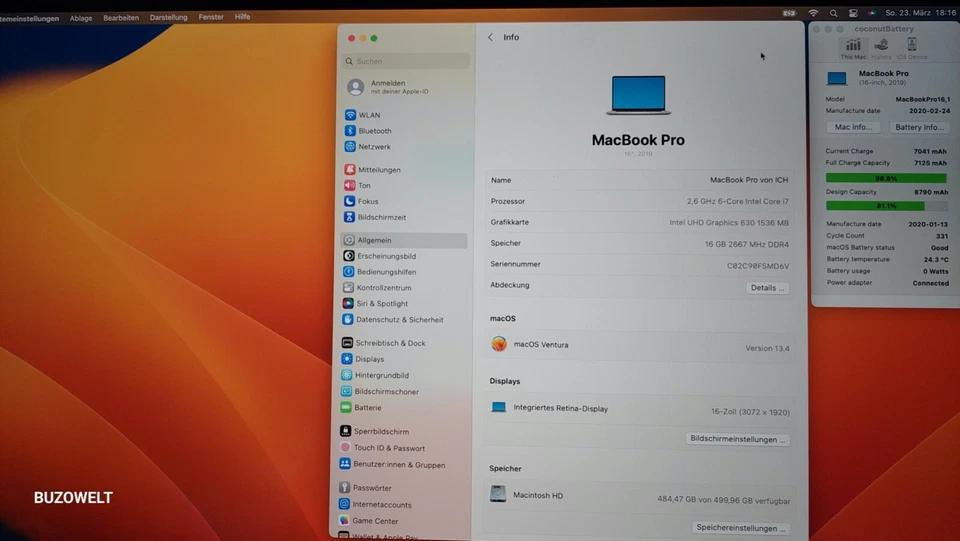
Task: Open Benutzer:innen & Gruppen settings
Action: point(392,465)
